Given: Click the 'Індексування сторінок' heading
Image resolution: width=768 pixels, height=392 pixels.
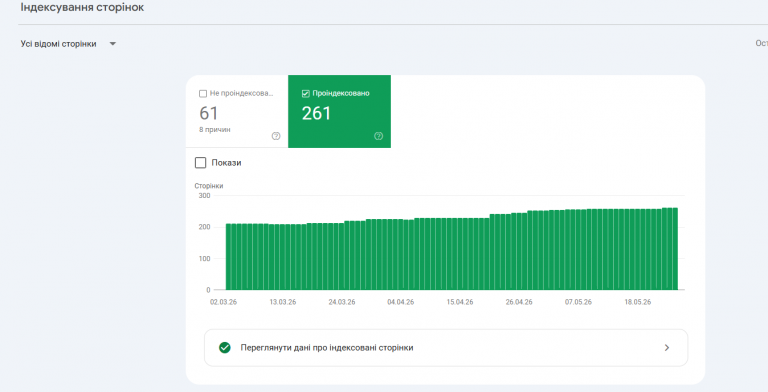Looking at the screenshot, I should coord(82,8).
